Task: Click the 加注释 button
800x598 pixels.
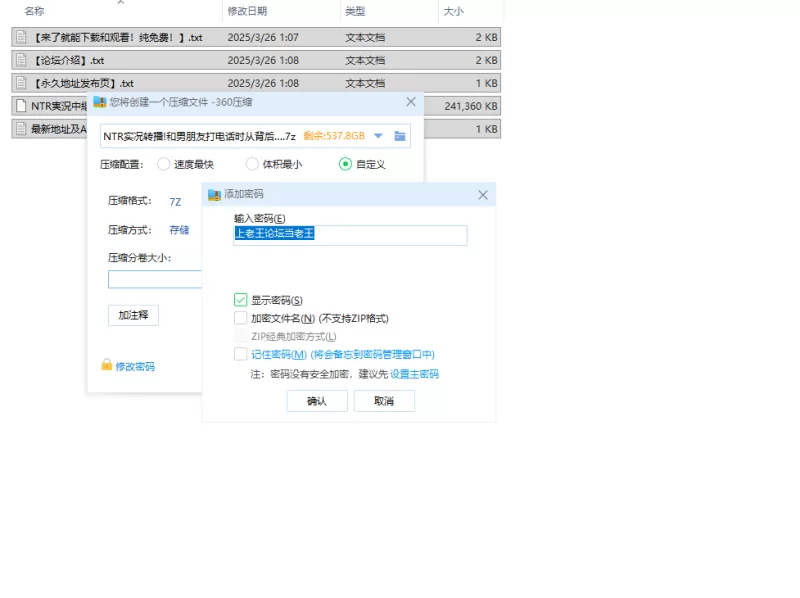Action: coord(133,315)
